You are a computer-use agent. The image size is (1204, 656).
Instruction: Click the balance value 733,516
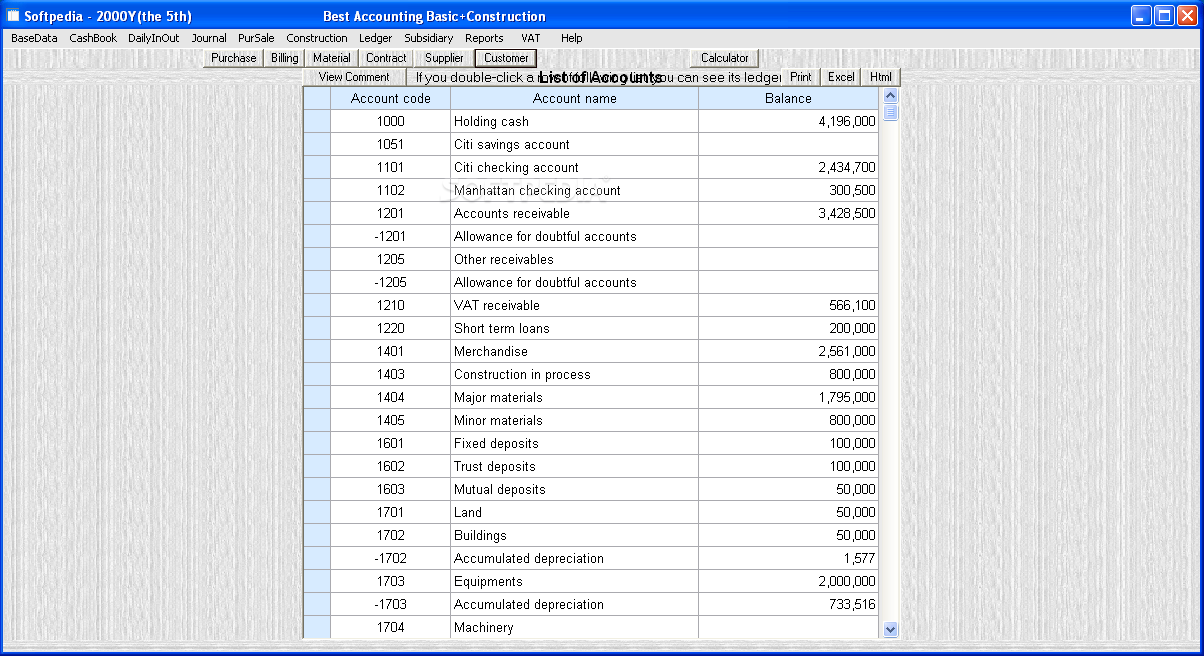[853, 605]
